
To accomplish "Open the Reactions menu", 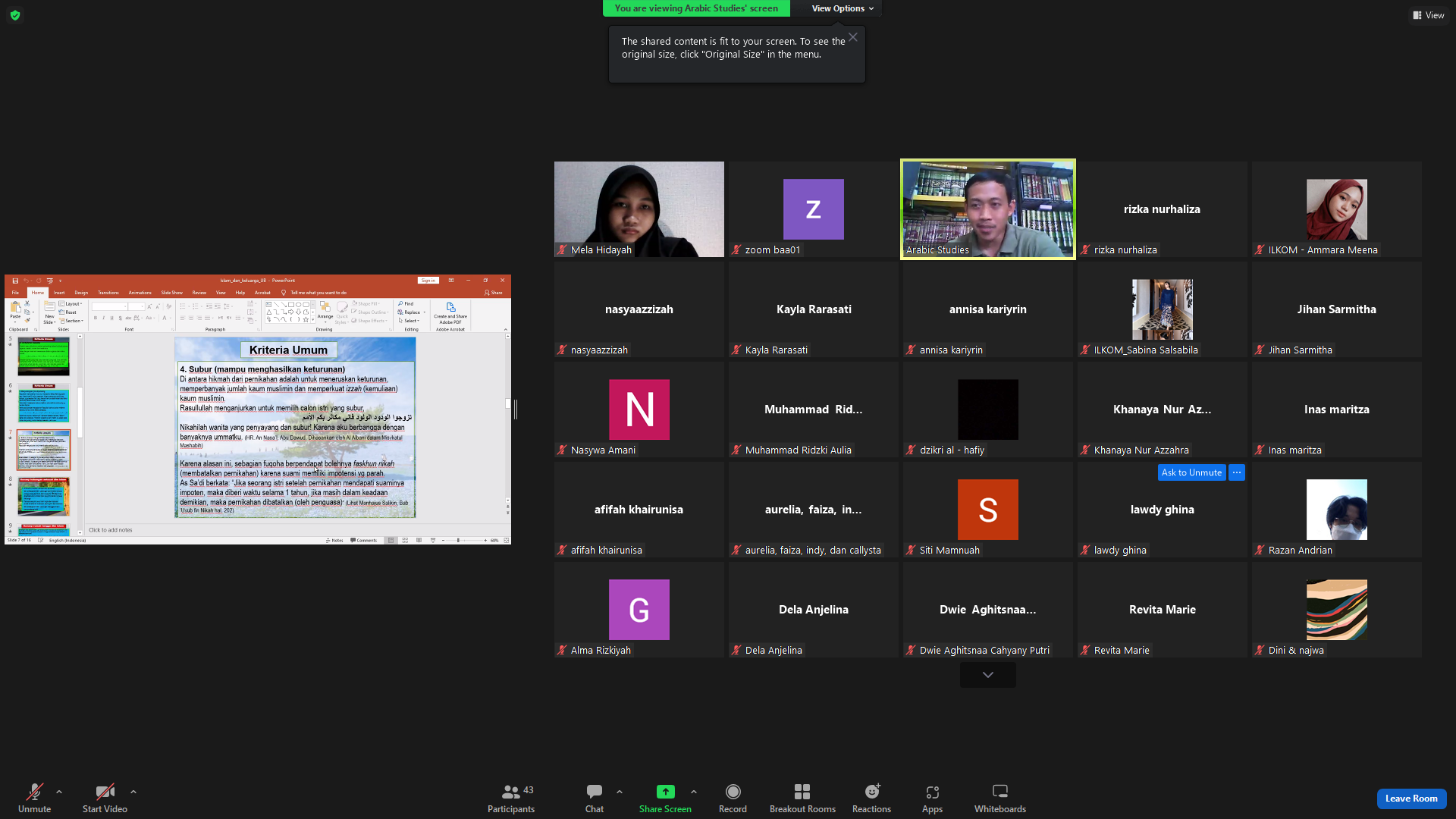I will [x=871, y=799].
